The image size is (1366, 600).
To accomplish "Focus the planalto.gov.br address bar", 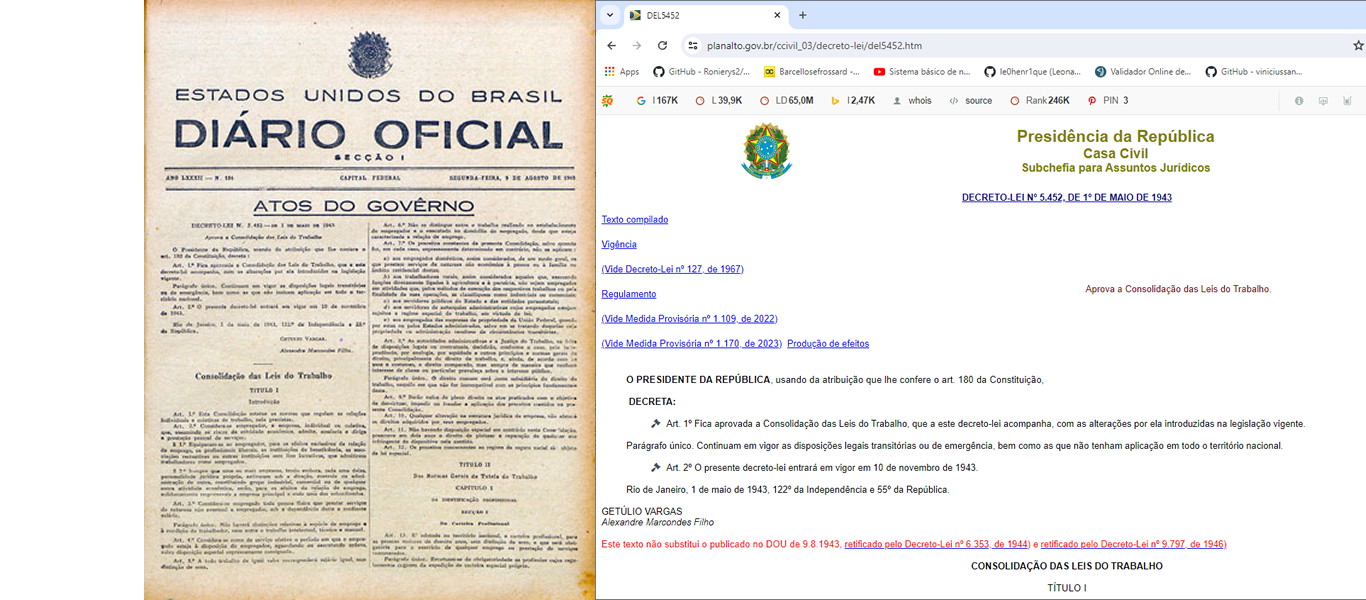I will click(1014, 46).
